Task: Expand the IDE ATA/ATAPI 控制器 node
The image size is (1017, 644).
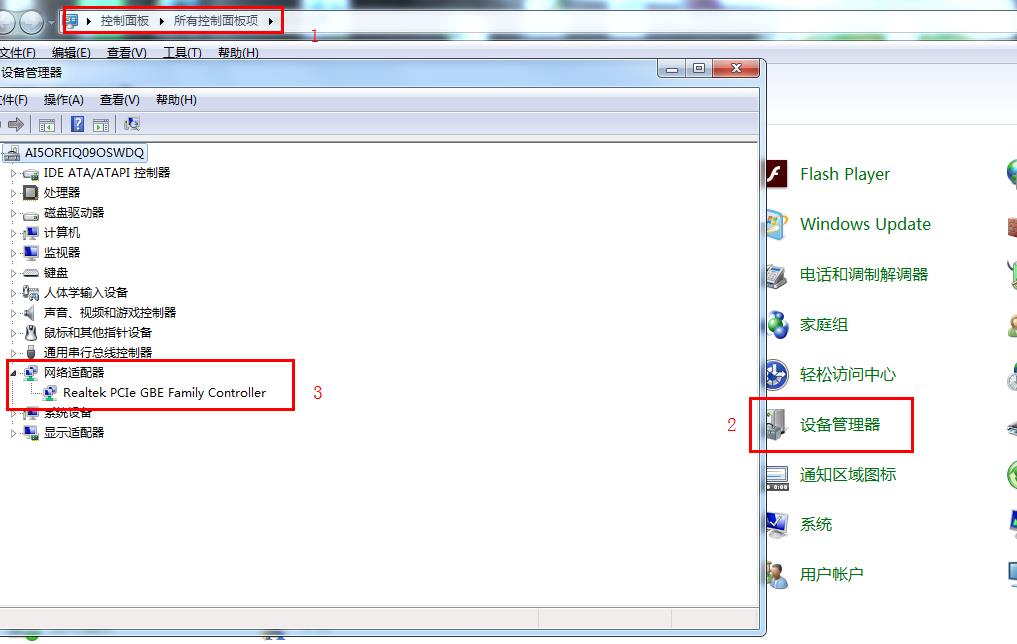Action: 13,174
